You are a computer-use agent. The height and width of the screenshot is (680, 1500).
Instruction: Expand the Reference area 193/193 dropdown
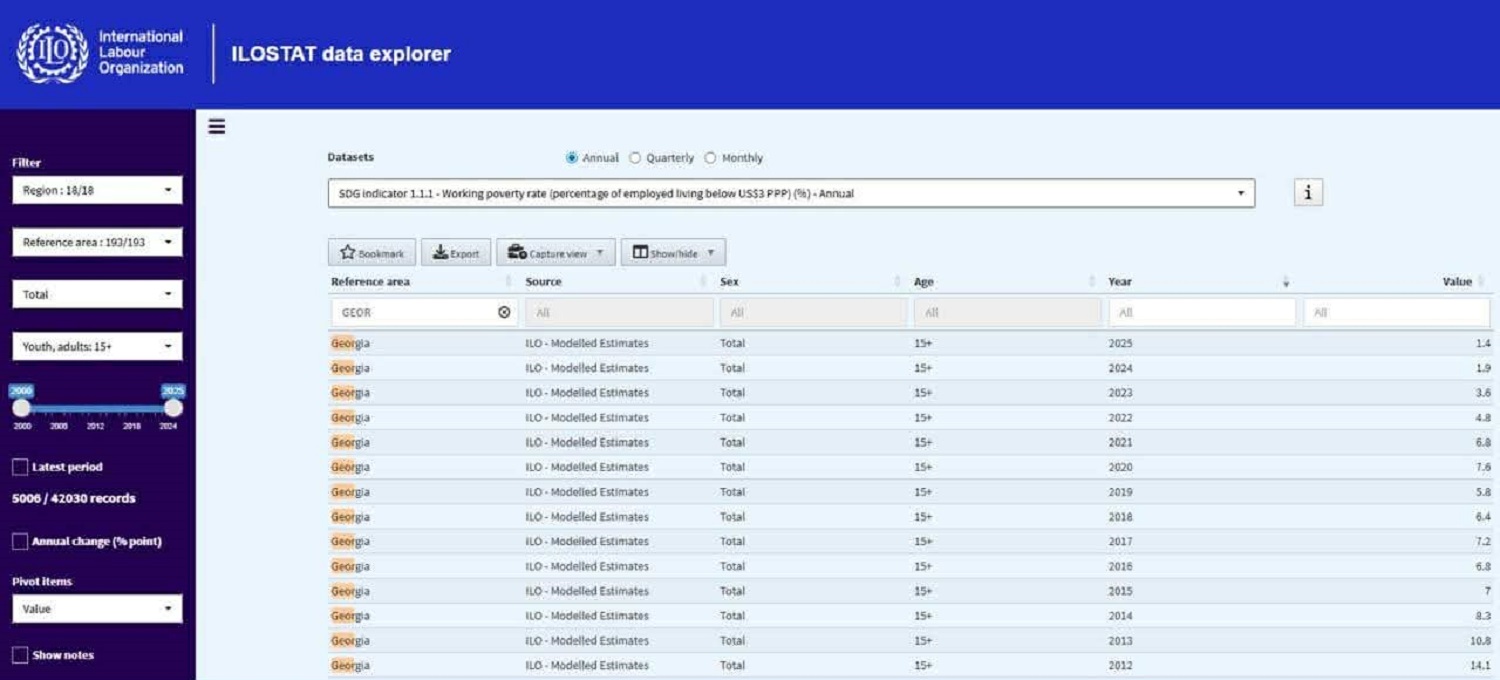[x=97, y=242]
